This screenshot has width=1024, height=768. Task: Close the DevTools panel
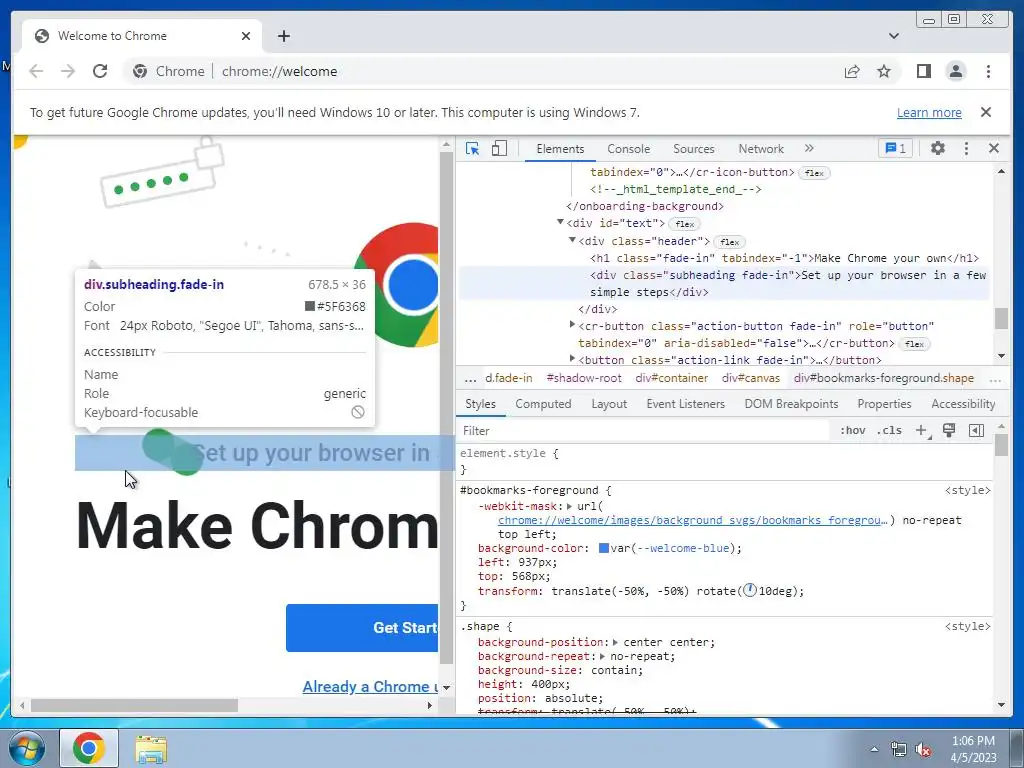[994, 148]
